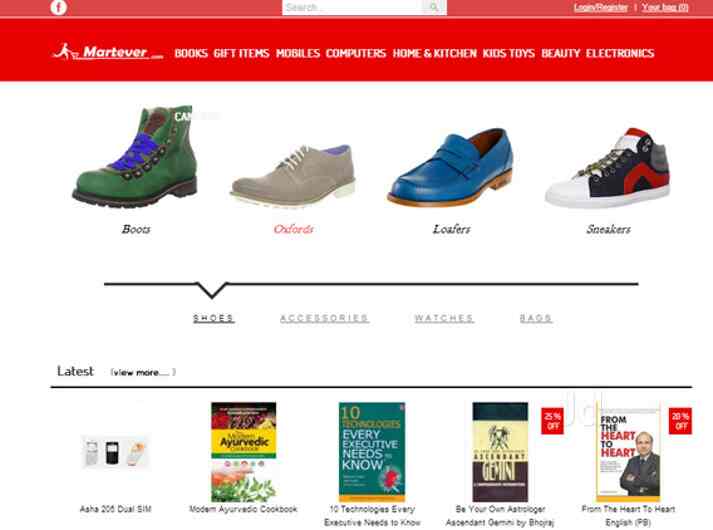Screen dimensions: 713x530
Task: Open the Electronics menu
Action: (620, 53)
